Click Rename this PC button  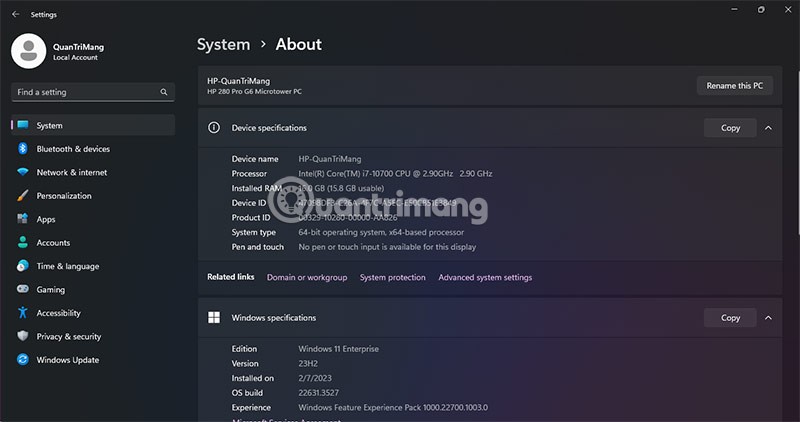(734, 86)
